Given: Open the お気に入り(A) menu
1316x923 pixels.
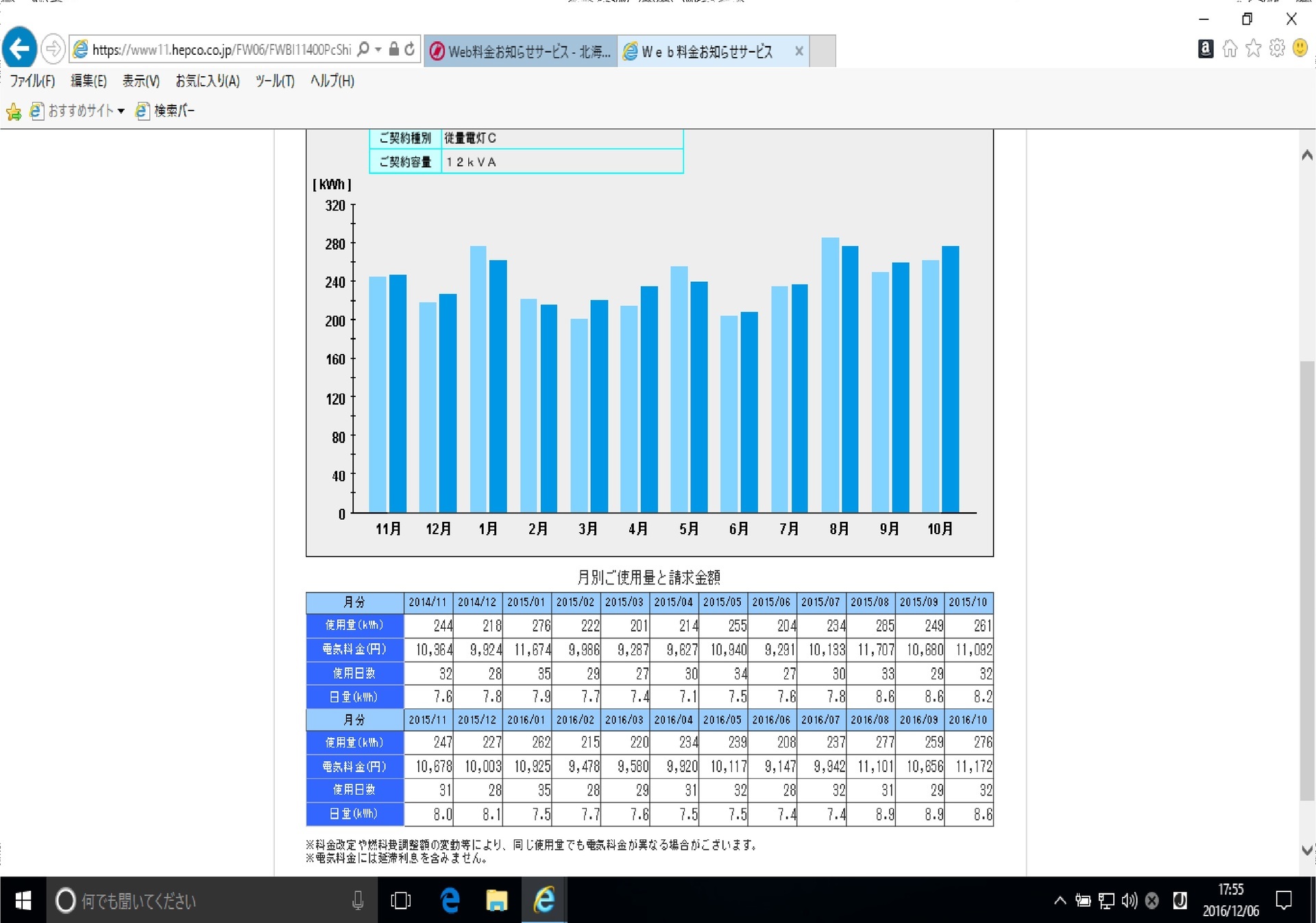Looking at the screenshot, I should pos(208,81).
